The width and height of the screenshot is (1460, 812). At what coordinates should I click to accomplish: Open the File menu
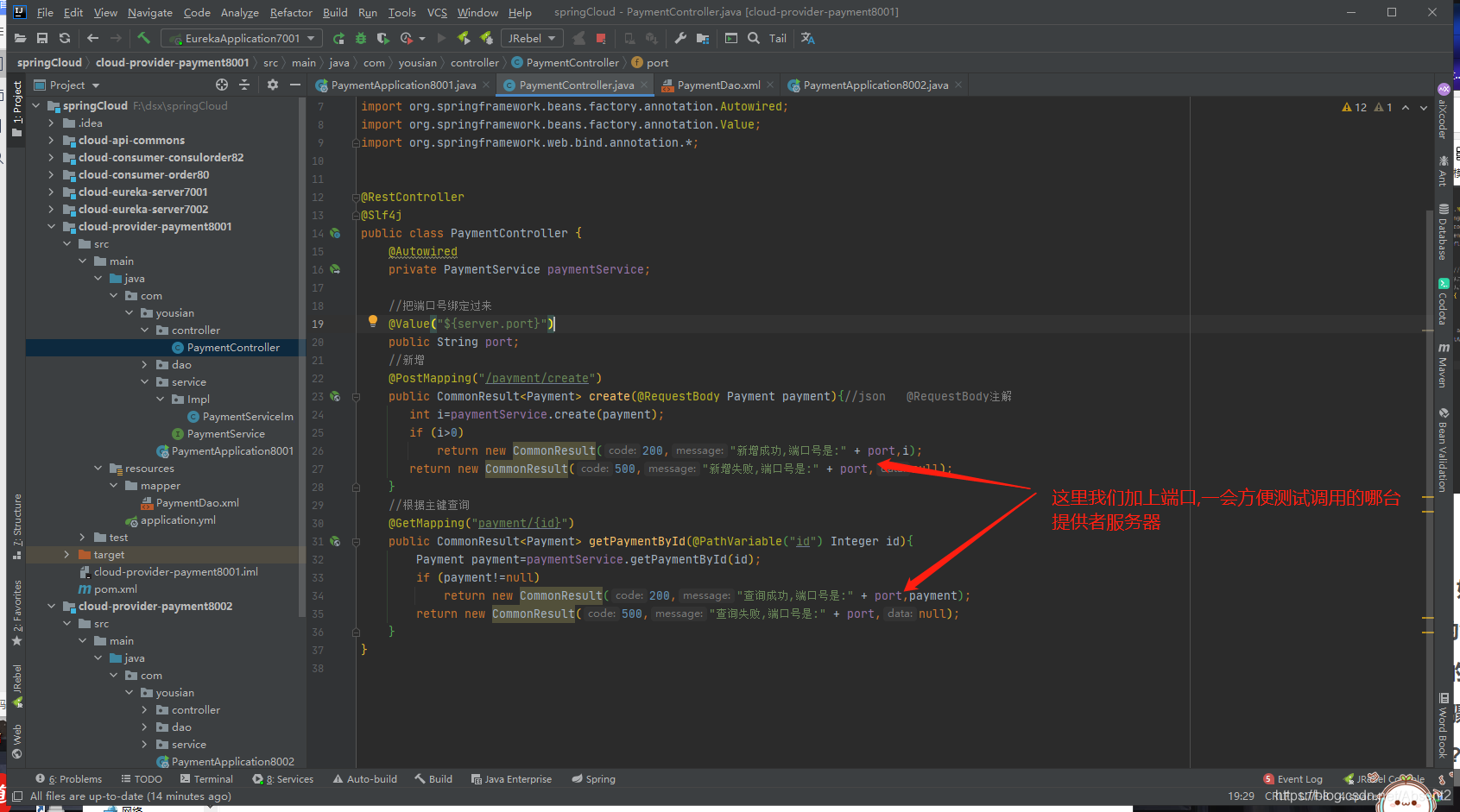pyautogui.click(x=45, y=12)
